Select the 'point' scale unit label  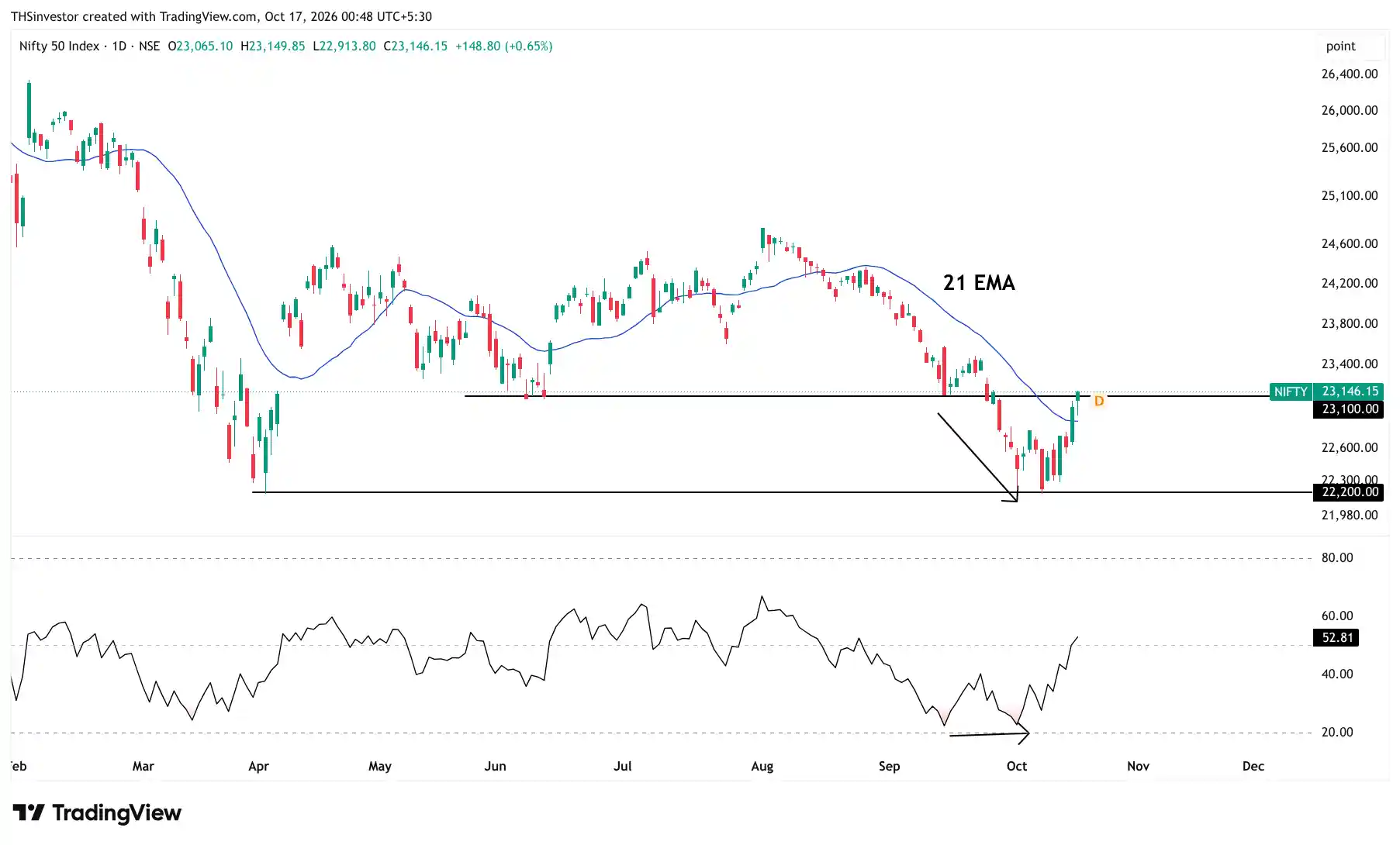[x=1340, y=47]
